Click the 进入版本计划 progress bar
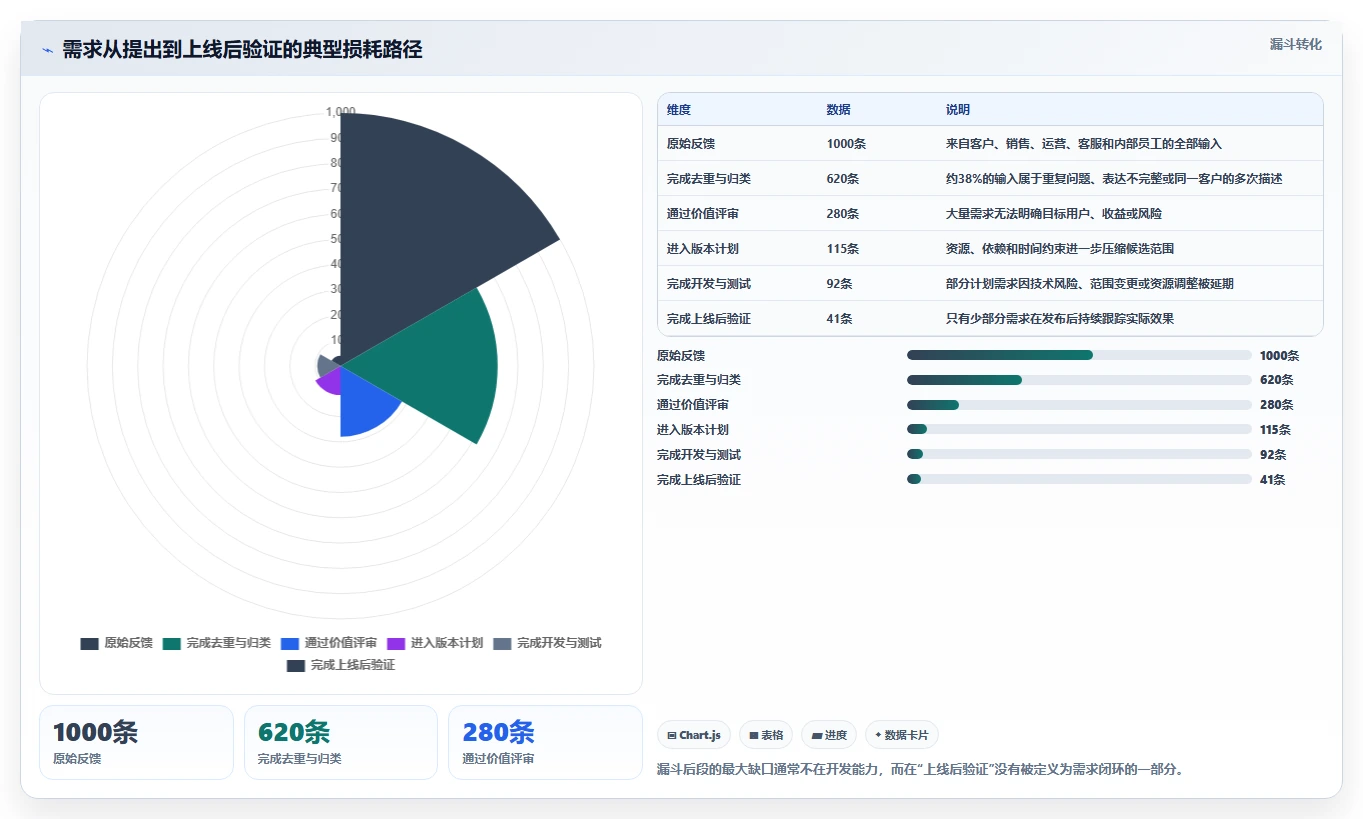Image resolution: width=1363 pixels, height=819 pixels. [1079, 430]
